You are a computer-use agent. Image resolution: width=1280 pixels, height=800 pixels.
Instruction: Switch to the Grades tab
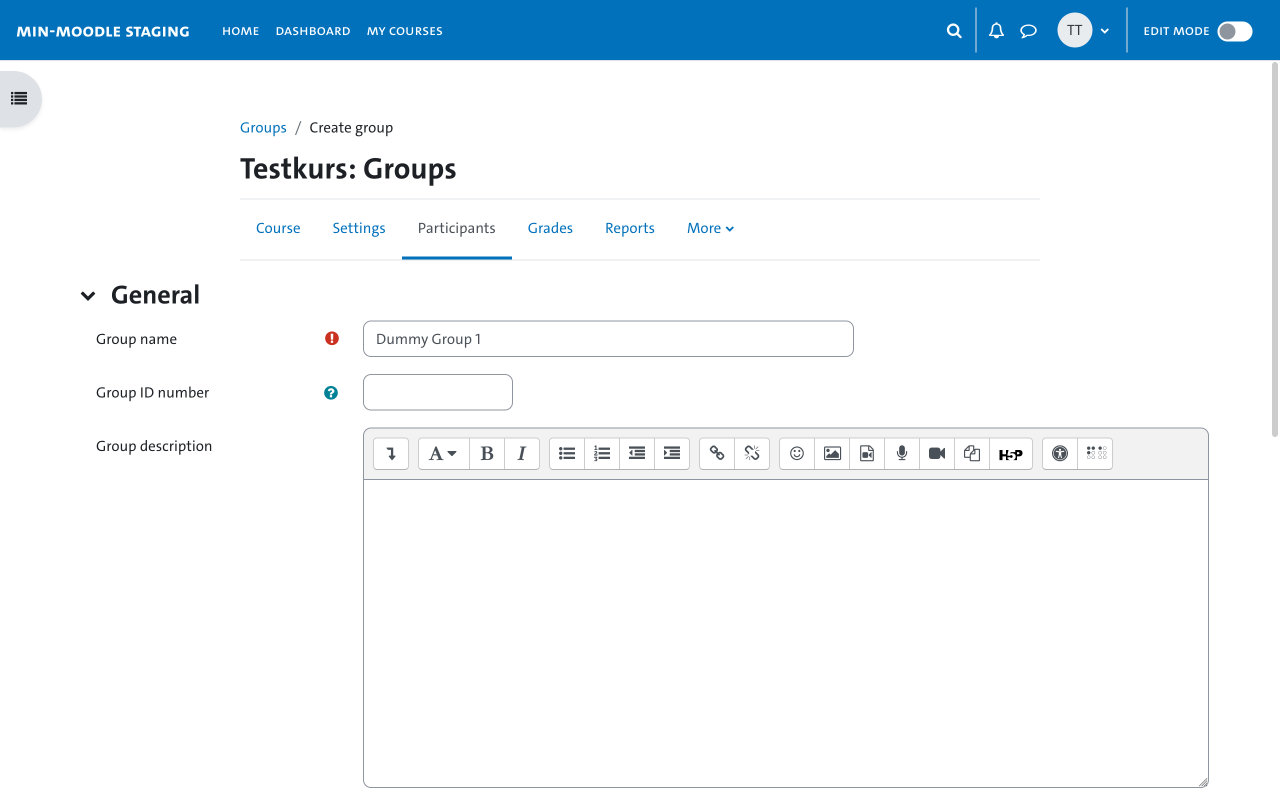pyautogui.click(x=550, y=228)
